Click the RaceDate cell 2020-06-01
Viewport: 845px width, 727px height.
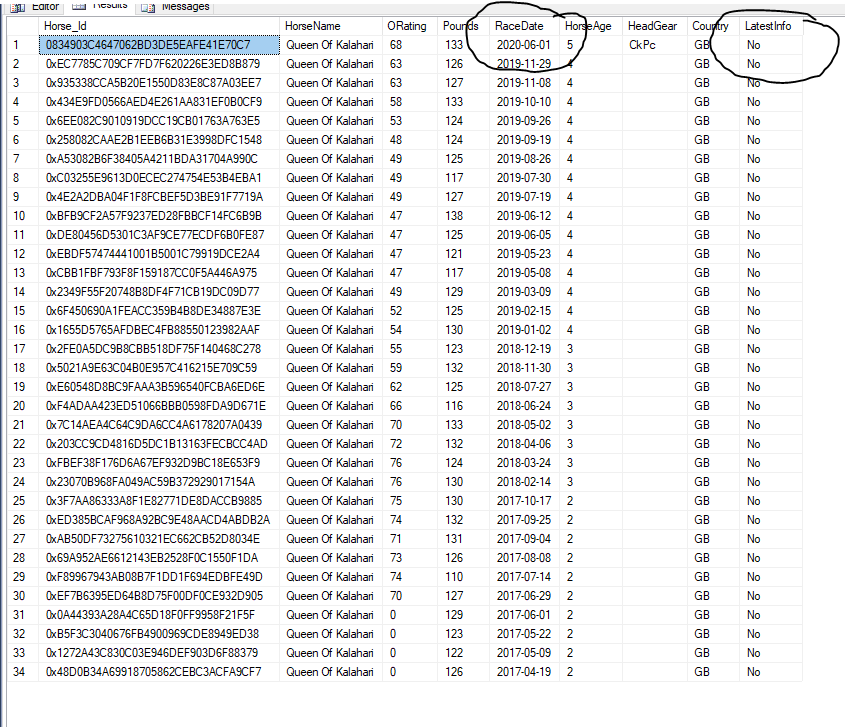[x=524, y=45]
